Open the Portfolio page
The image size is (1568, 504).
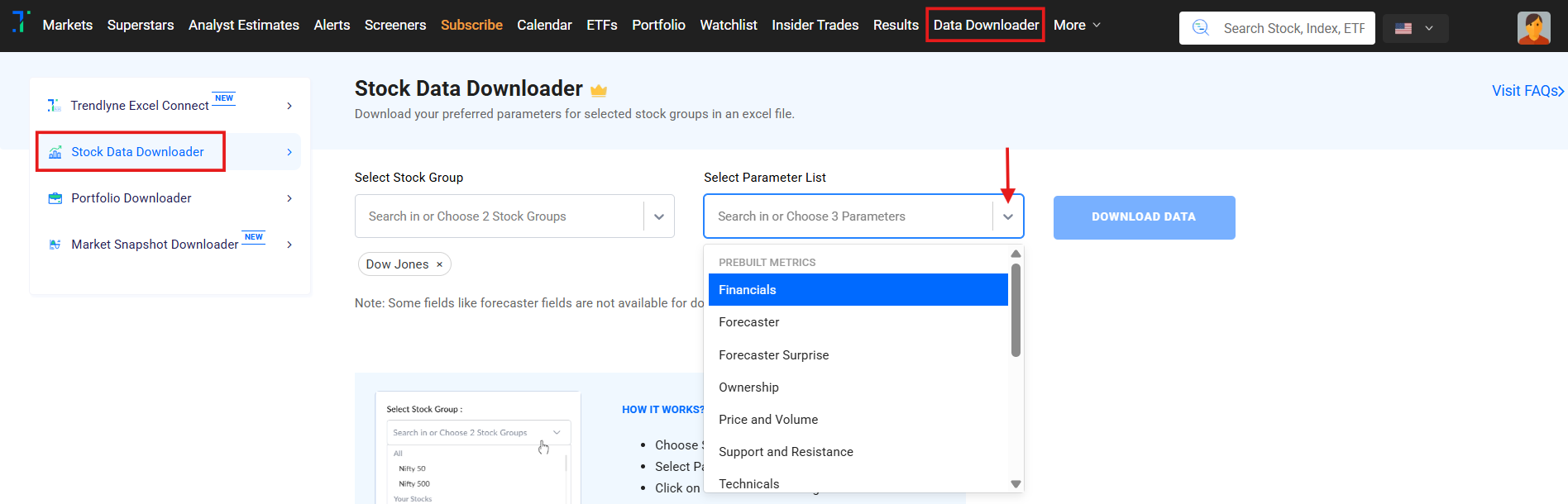tap(658, 25)
